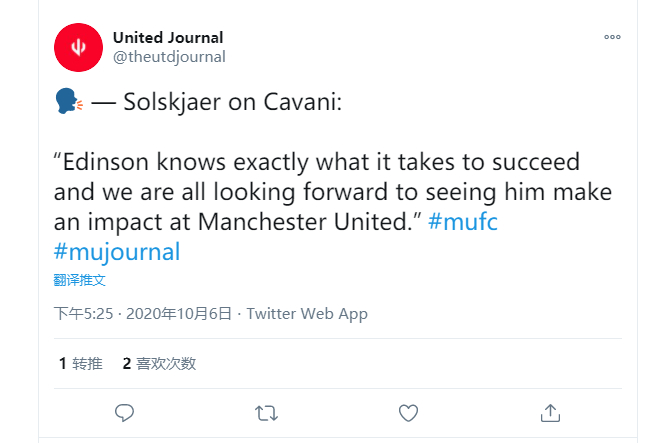Open the @theutdjournal handle link

(169, 57)
